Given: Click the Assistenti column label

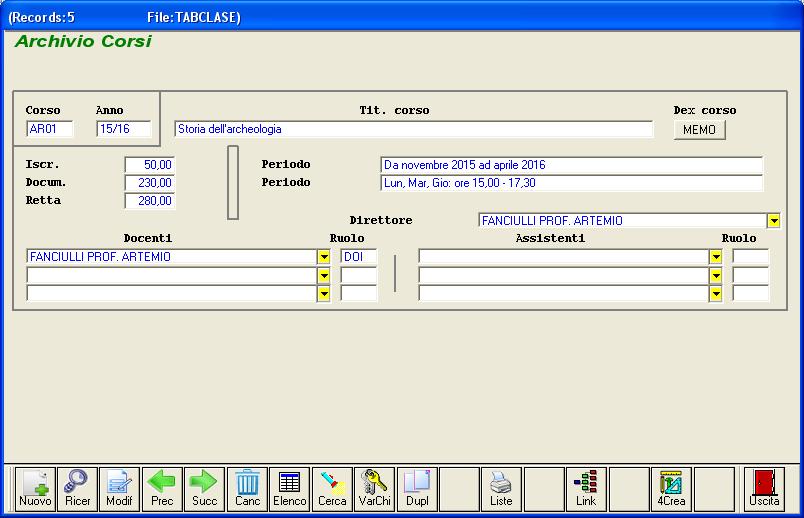Looking at the screenshot, I should tap(550, 238).
